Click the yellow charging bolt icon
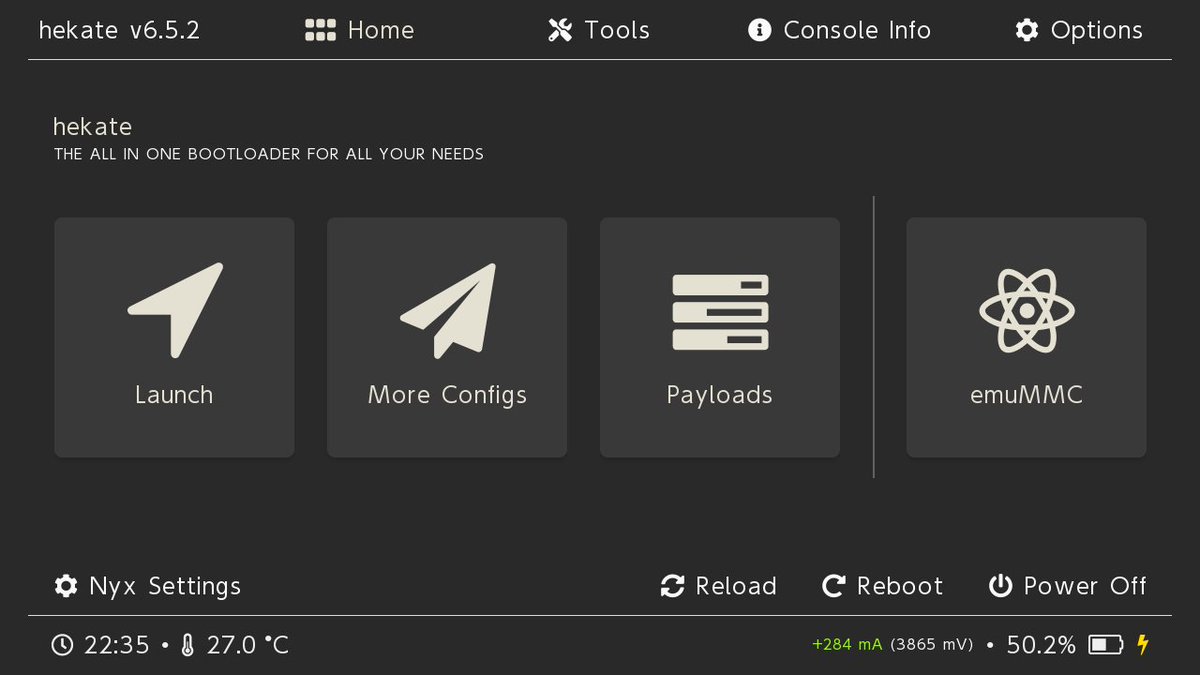Screen dimensions: 1200x675 [x=1143, y=645]
